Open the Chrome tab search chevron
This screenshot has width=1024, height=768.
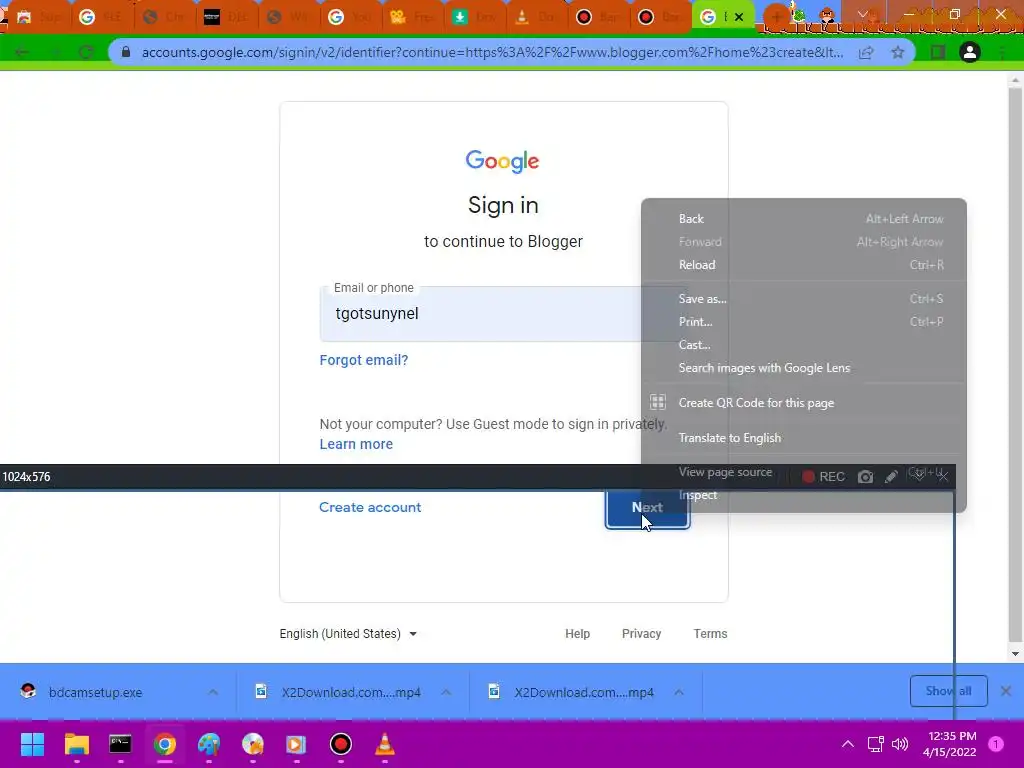863,14
